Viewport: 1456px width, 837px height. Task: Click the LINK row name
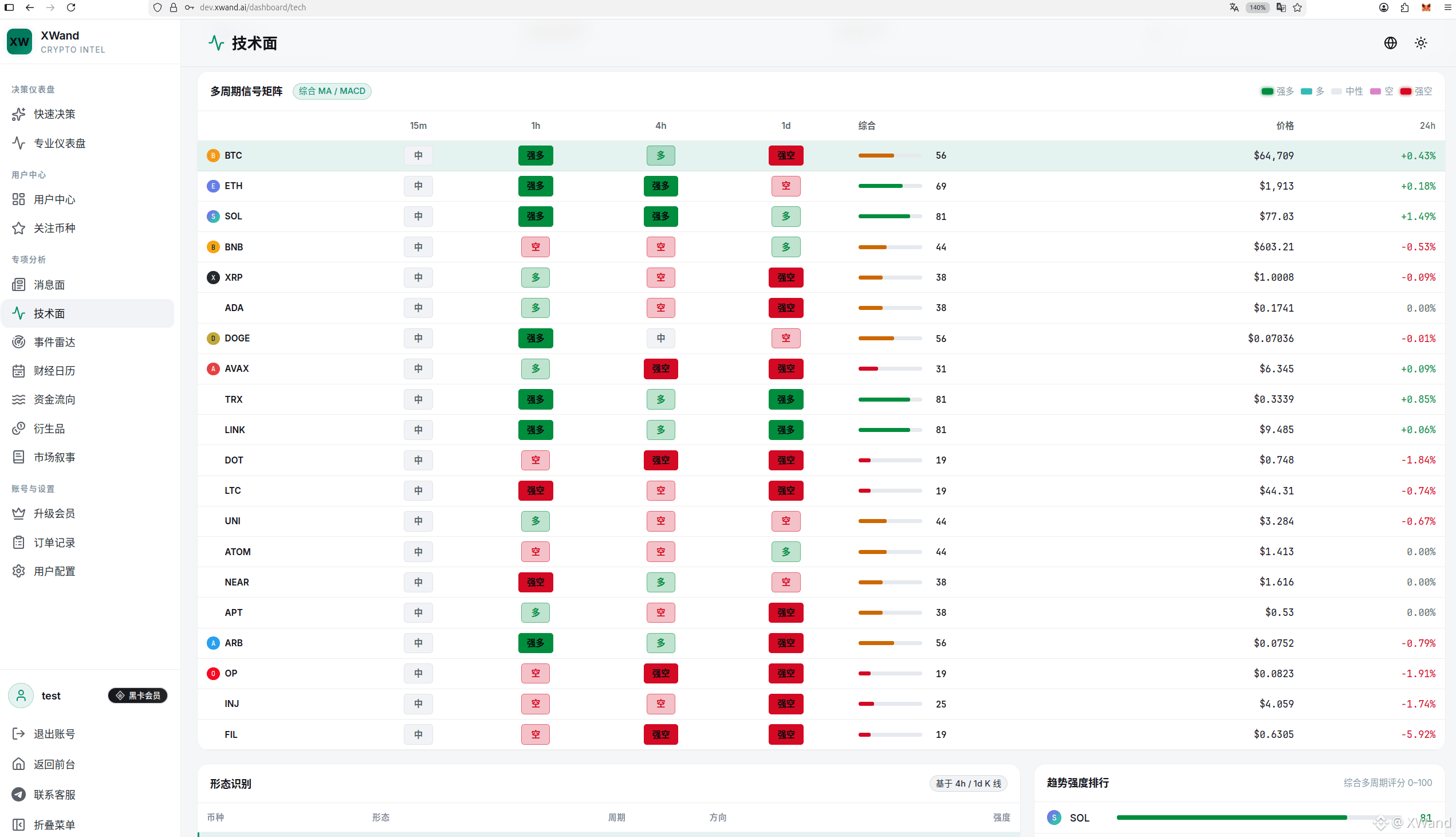(x=235, y=430)
